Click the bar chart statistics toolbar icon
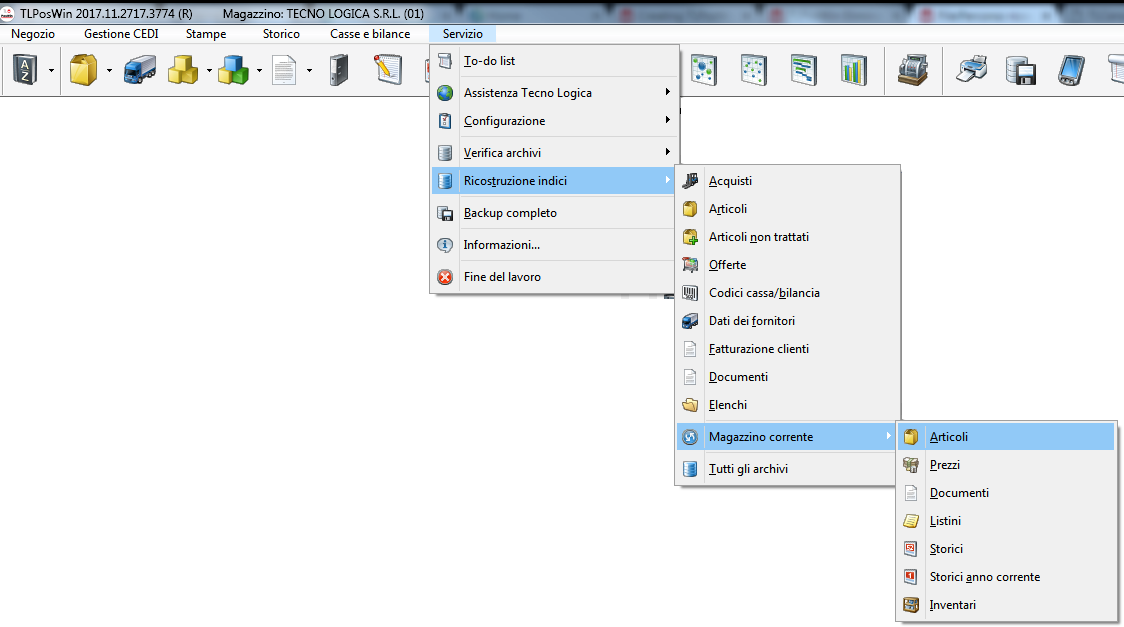 click(854, 70)
